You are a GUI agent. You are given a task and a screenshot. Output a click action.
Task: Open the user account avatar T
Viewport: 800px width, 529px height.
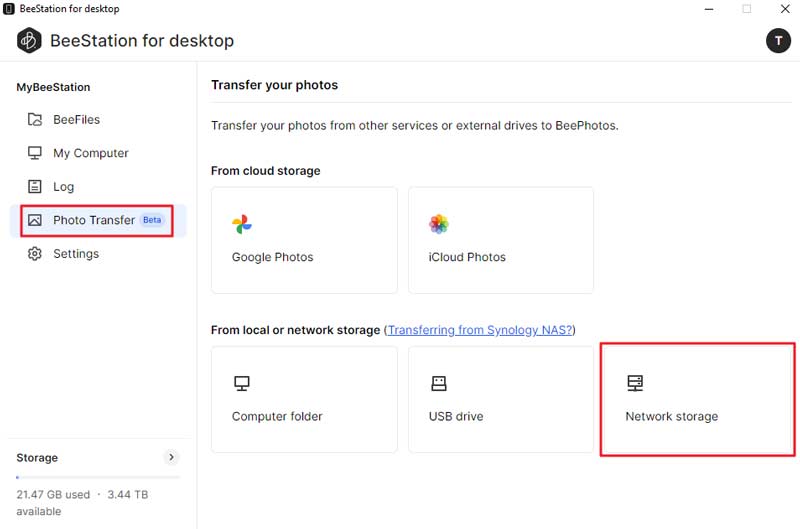coord(778,40)
